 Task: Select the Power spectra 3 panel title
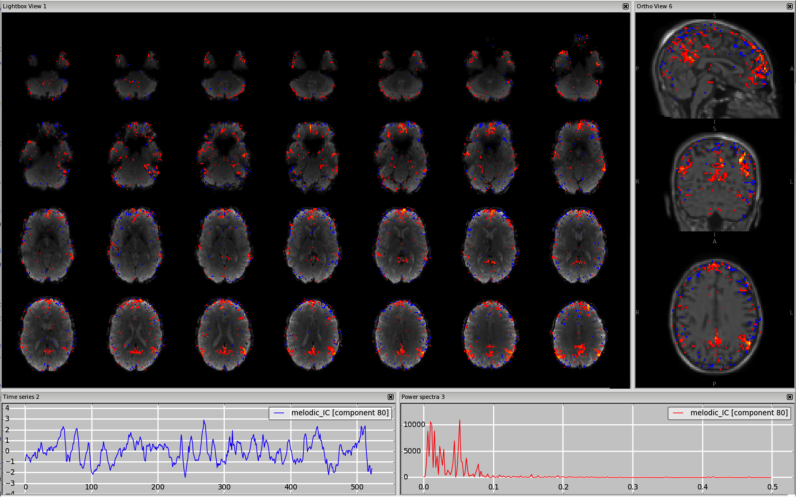click(425, 397)
